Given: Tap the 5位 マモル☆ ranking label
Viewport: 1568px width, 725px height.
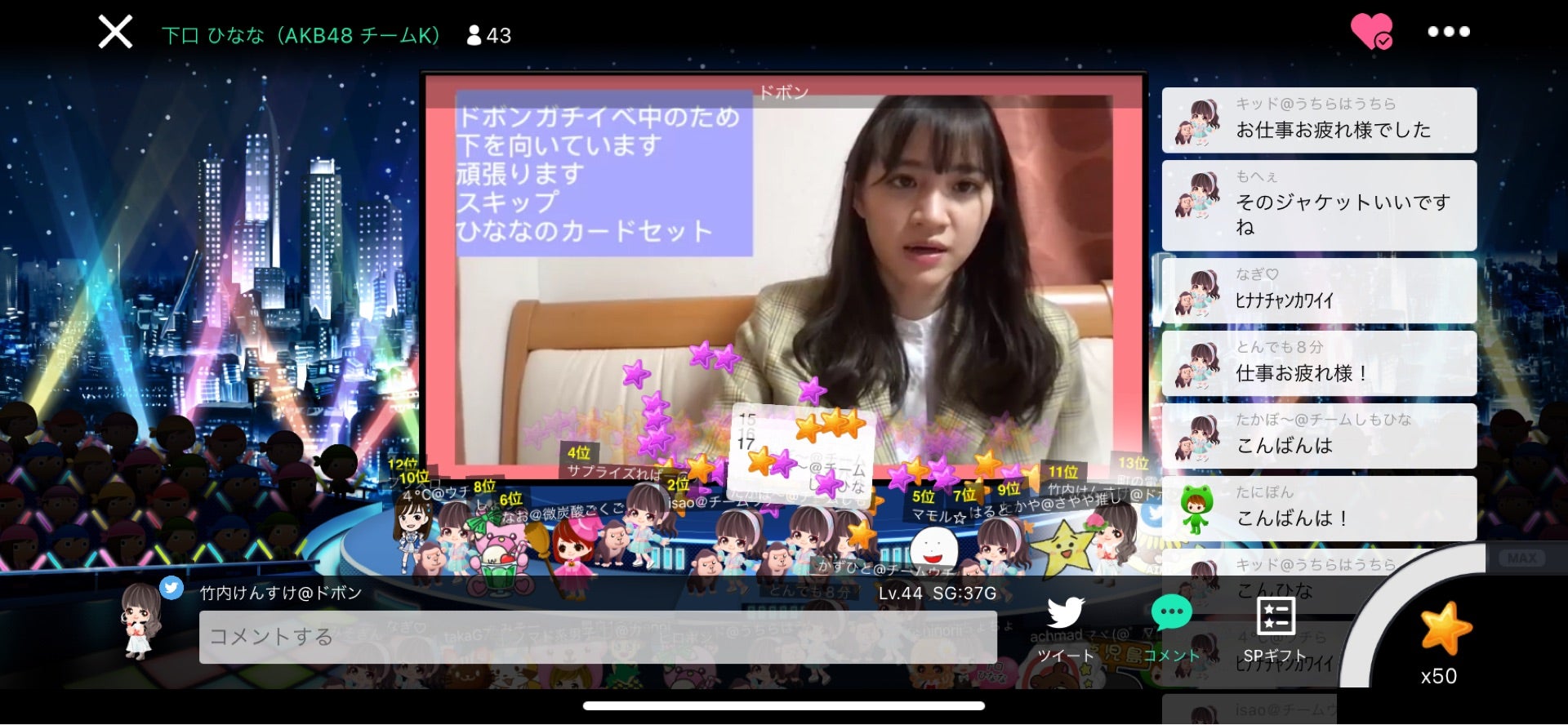Looking at the screenshot, I should pos(939,506).
